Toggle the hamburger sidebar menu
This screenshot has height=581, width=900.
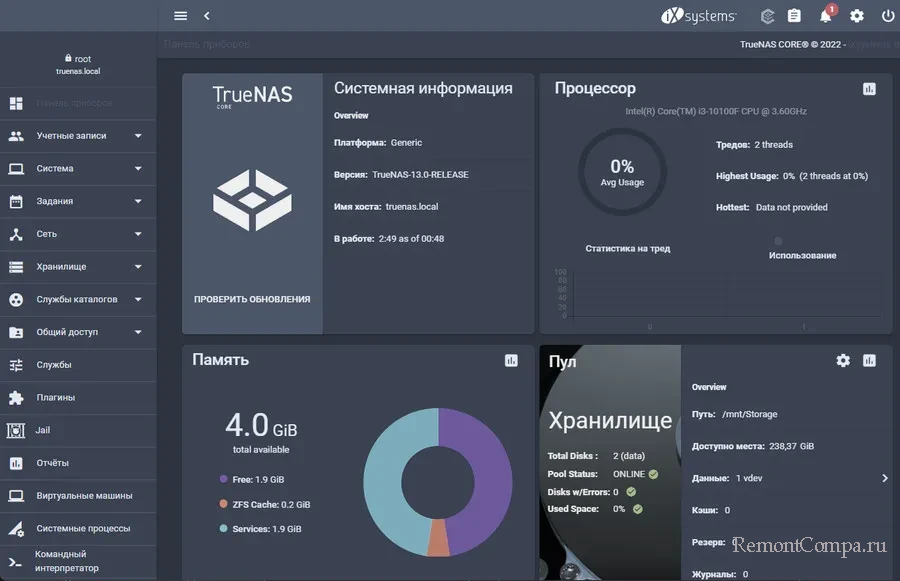[180, 16]
